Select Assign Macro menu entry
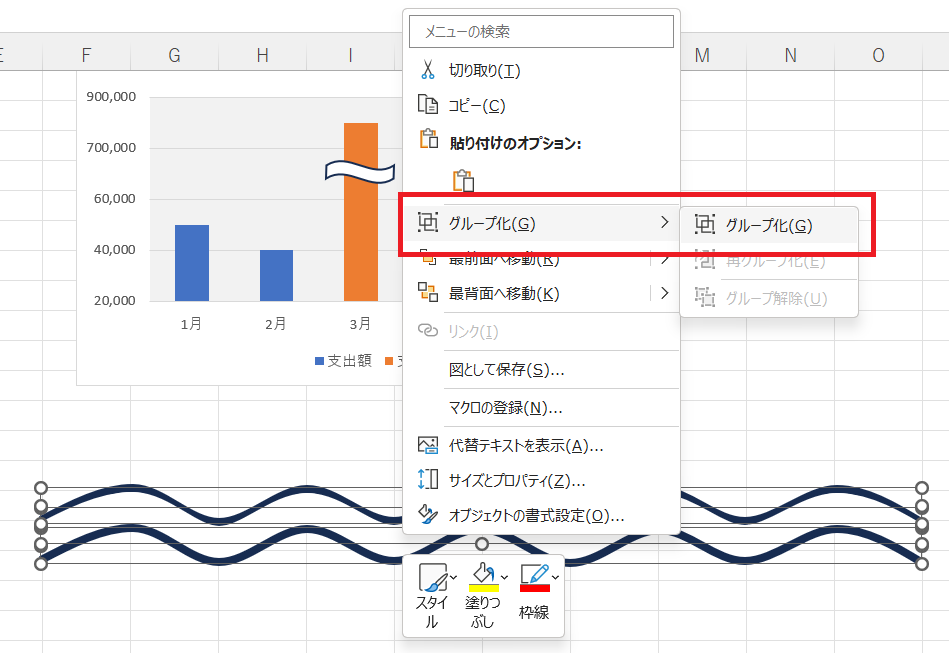The image size is (949, 653). [505, 407]
